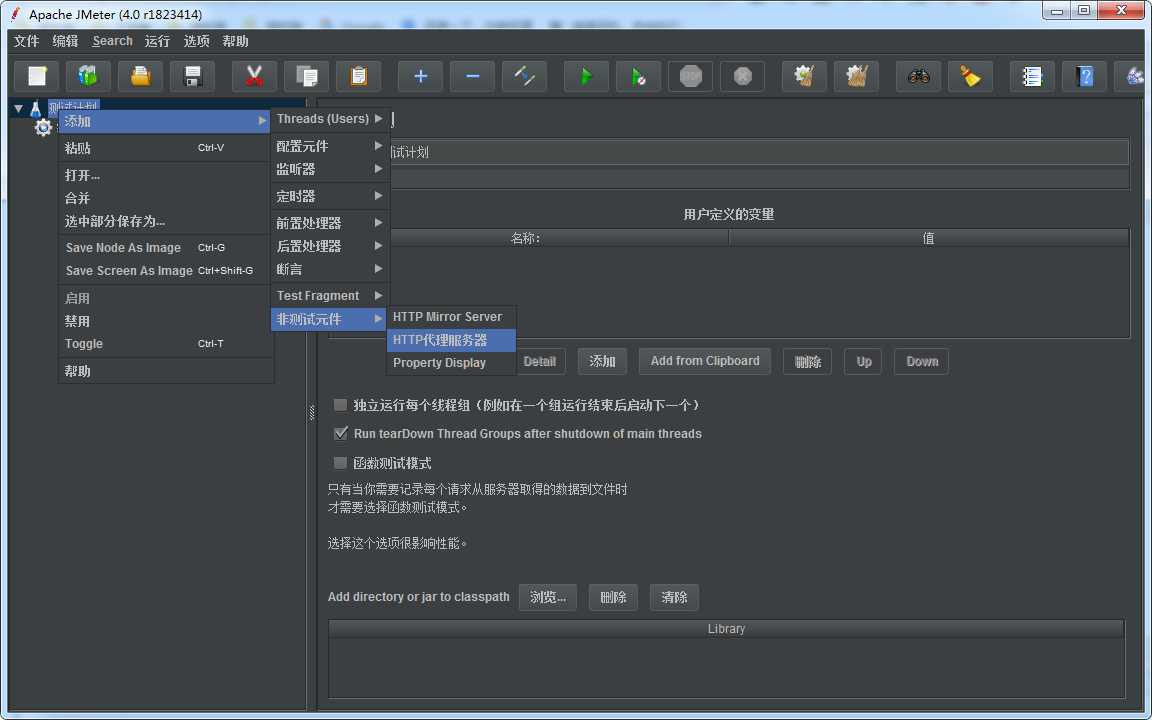
Task: Click the Clear results broom icon
Action: click(804, 76)
